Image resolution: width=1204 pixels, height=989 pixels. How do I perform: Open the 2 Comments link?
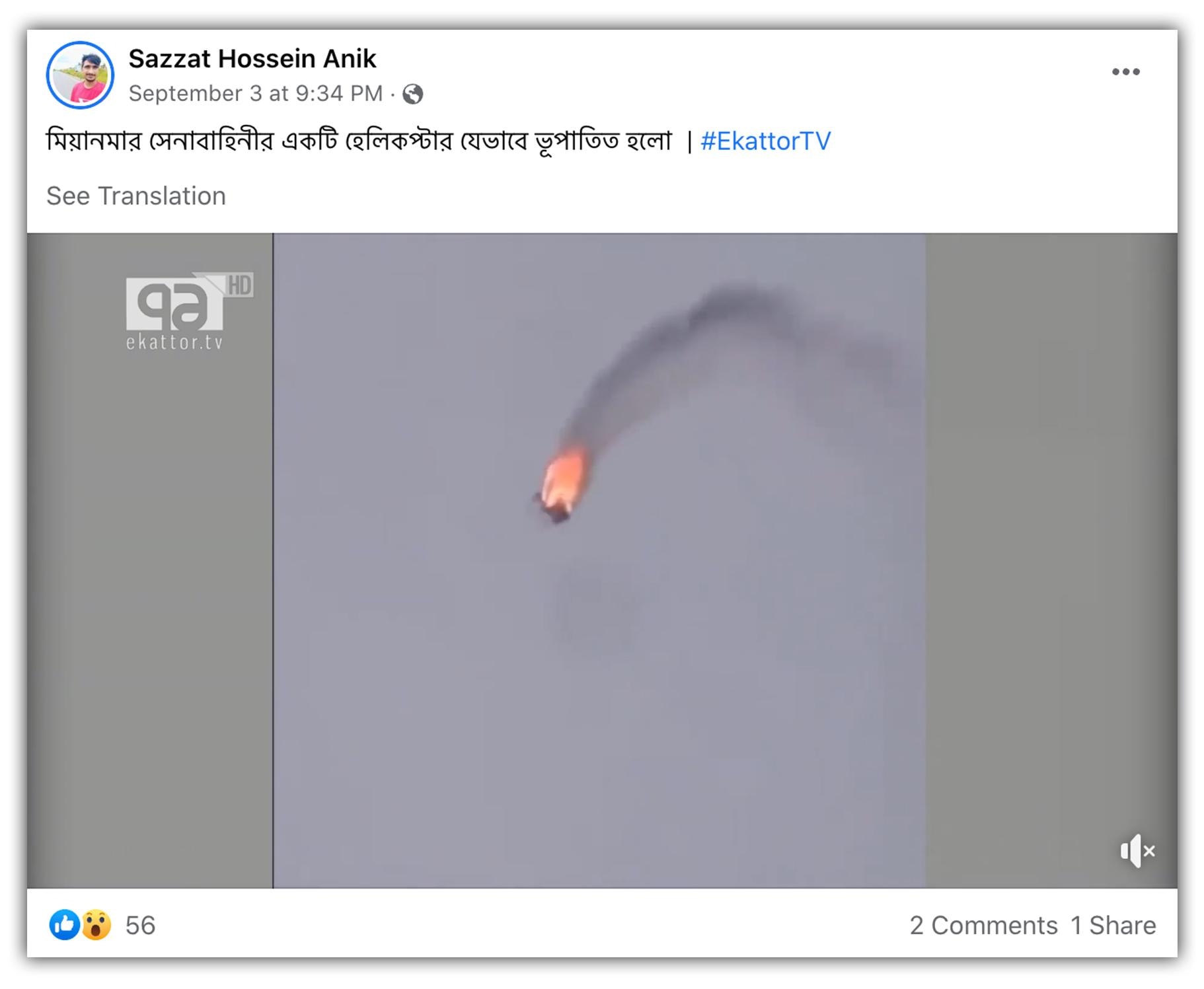pos(983,926)
